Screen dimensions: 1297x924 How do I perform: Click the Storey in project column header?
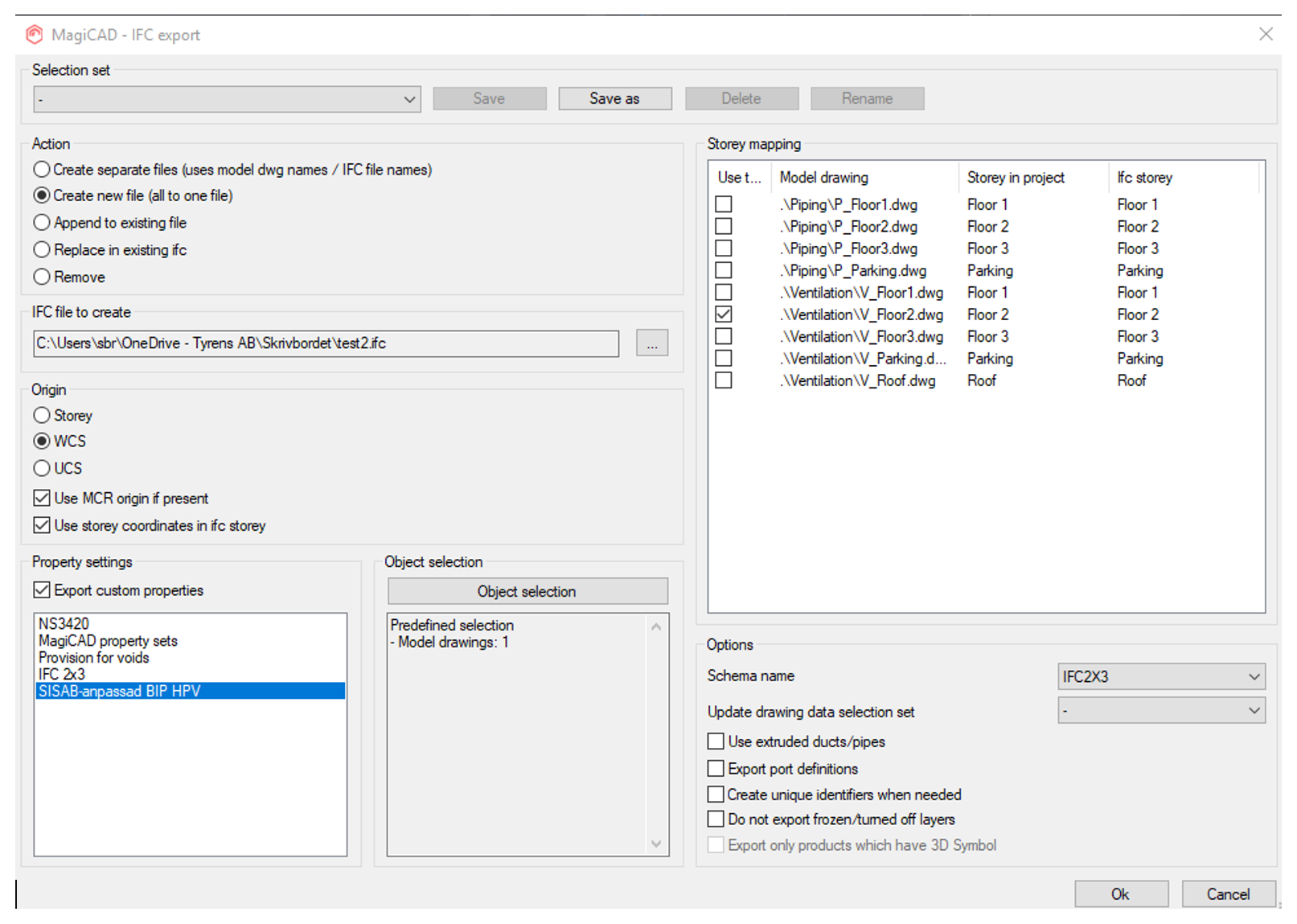coord(1033,178)
